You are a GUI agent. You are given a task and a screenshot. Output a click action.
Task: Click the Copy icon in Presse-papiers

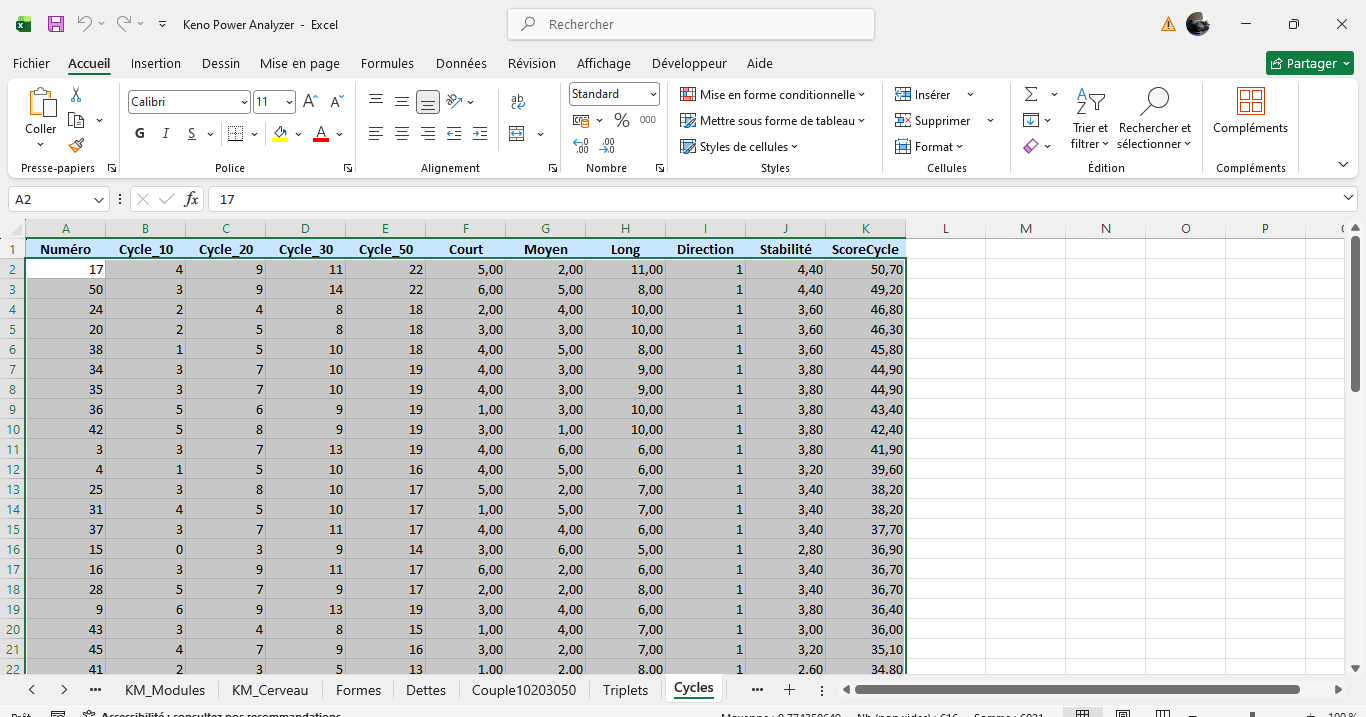pos(76,120)
